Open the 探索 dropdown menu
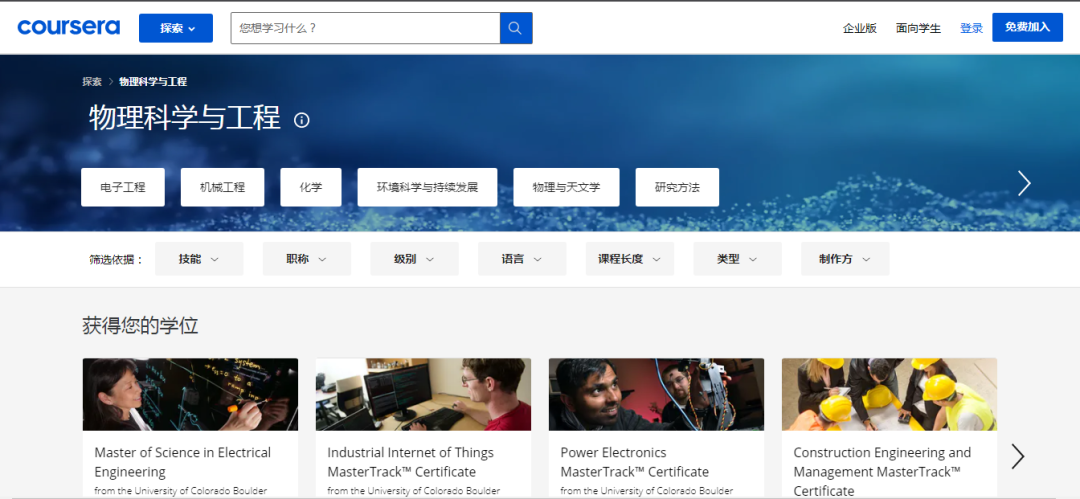The width and height of the screenshot is (1080, 499). pos(176,28)
